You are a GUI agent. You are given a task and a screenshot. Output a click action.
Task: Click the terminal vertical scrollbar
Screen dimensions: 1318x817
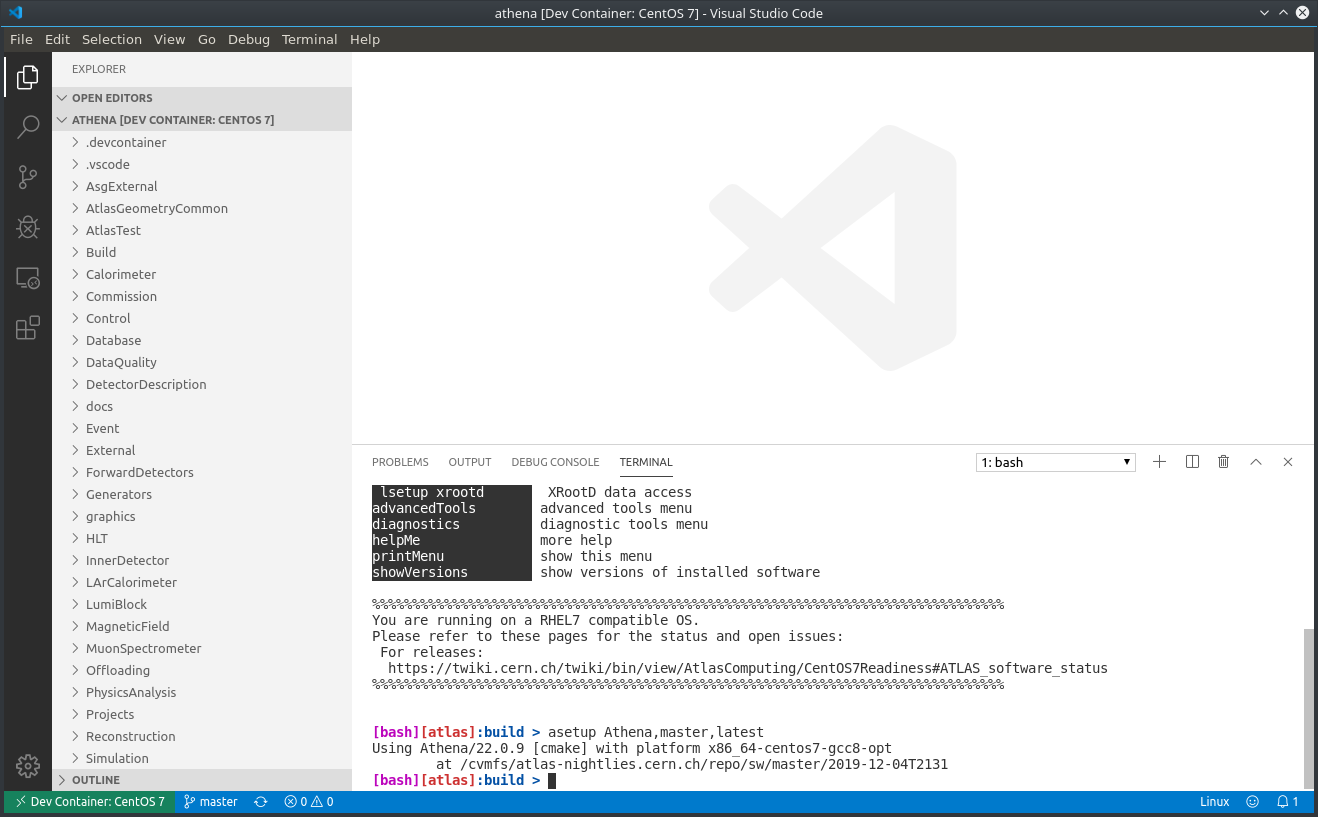1309,709
